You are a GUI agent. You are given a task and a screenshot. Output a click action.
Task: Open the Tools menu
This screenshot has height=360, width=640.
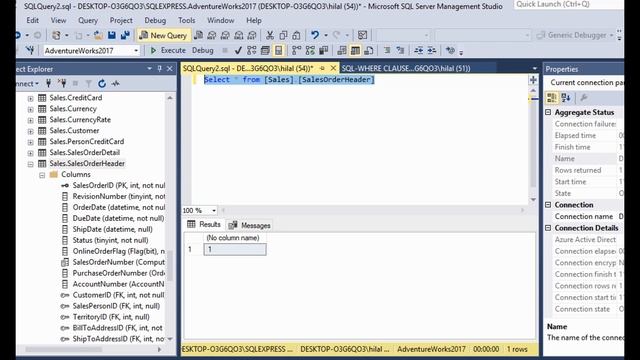click(x=187, y=20)
